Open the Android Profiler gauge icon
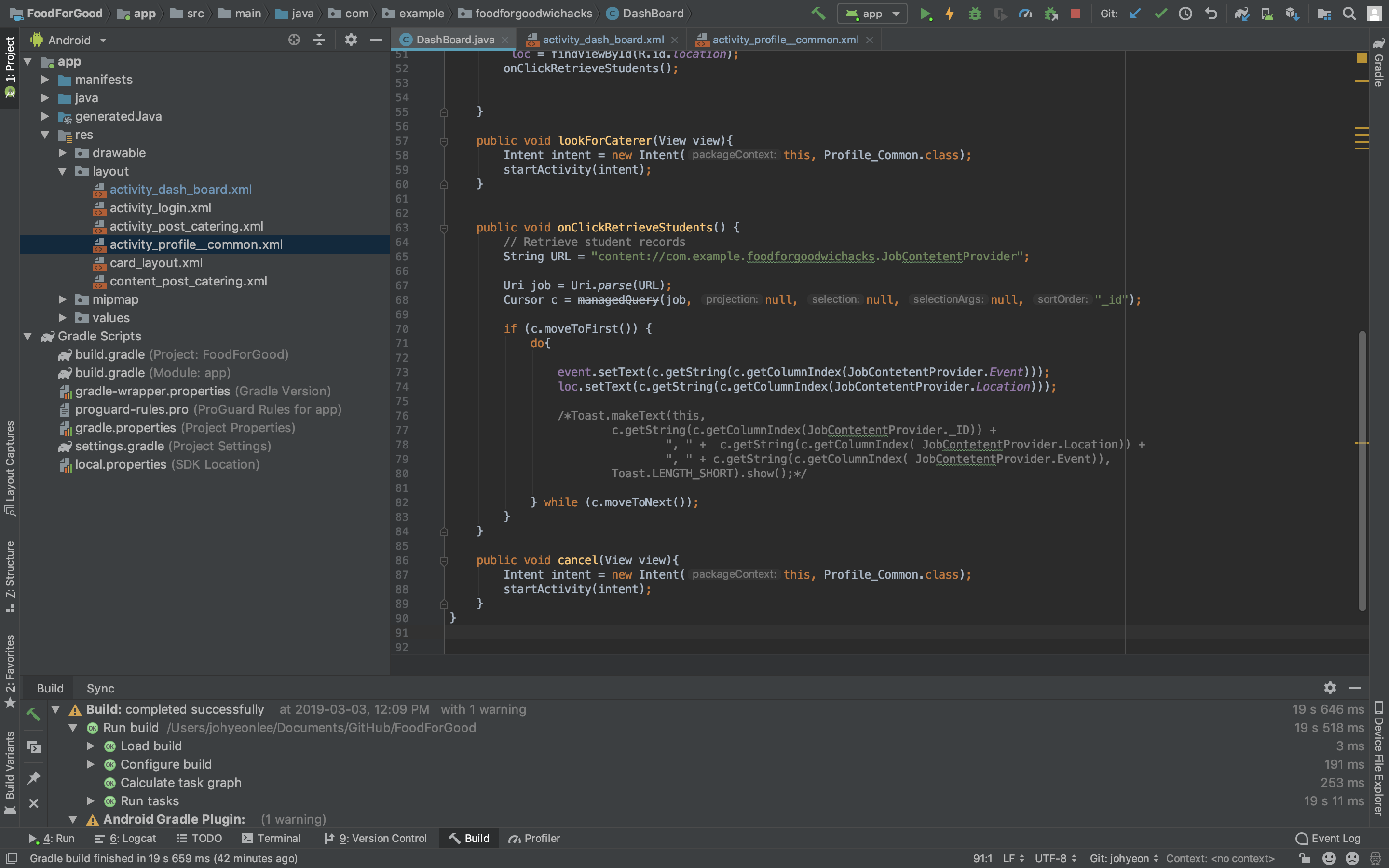 coord(1025,14)
